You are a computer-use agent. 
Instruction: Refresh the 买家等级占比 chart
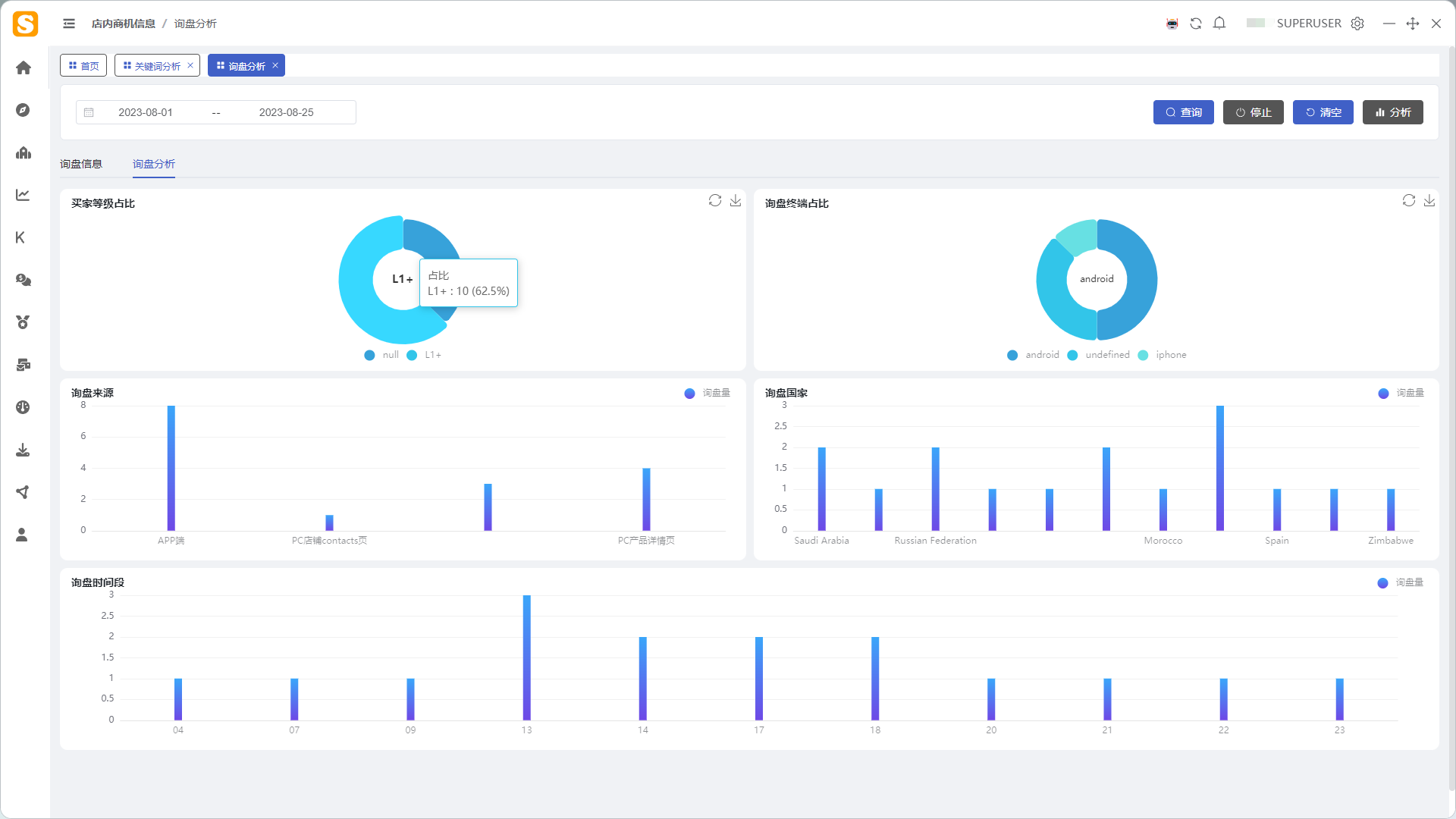[715, 200]
